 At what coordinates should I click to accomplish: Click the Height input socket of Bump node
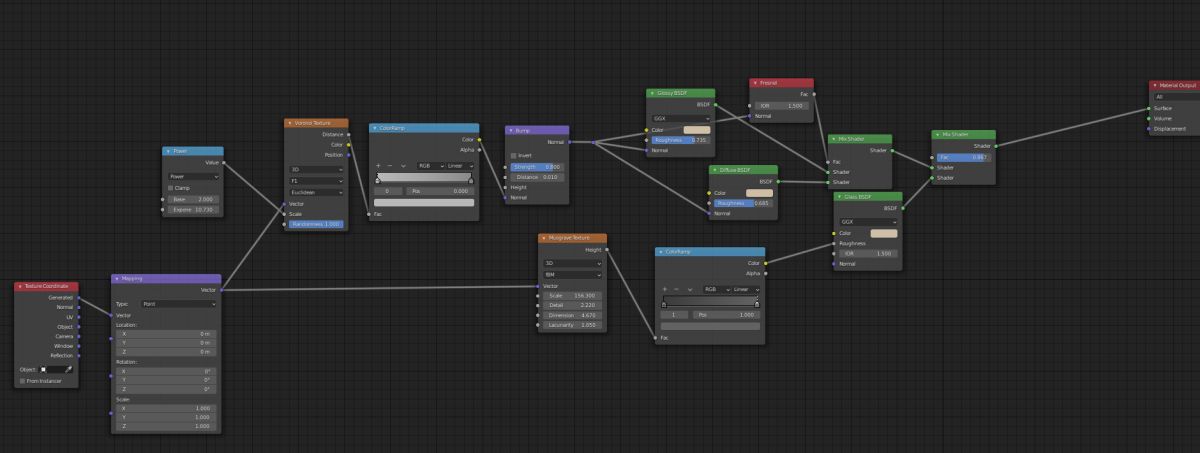(x=505, y=187)
